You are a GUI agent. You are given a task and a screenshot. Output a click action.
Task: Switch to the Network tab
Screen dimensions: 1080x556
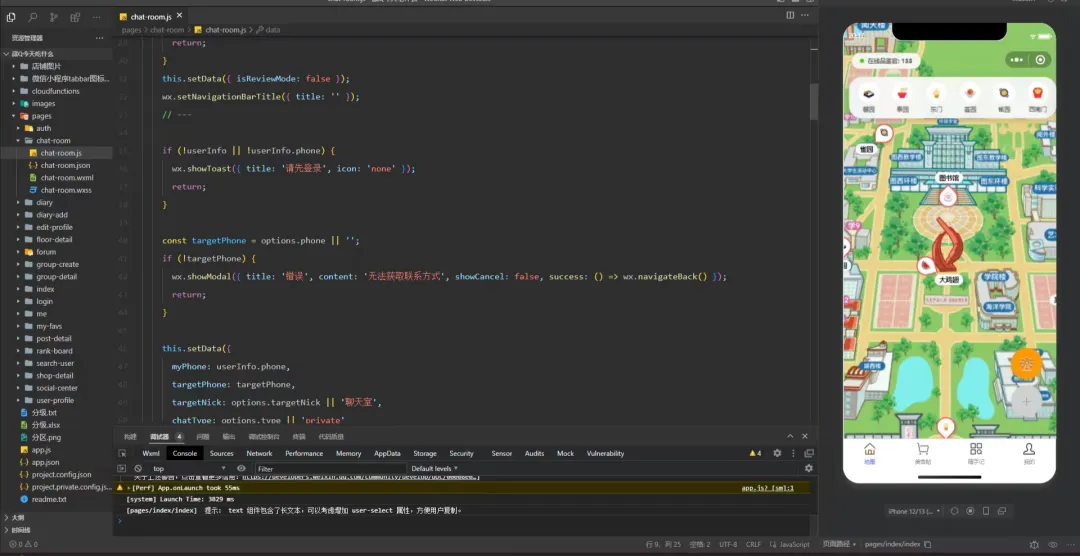click(259, 453)
